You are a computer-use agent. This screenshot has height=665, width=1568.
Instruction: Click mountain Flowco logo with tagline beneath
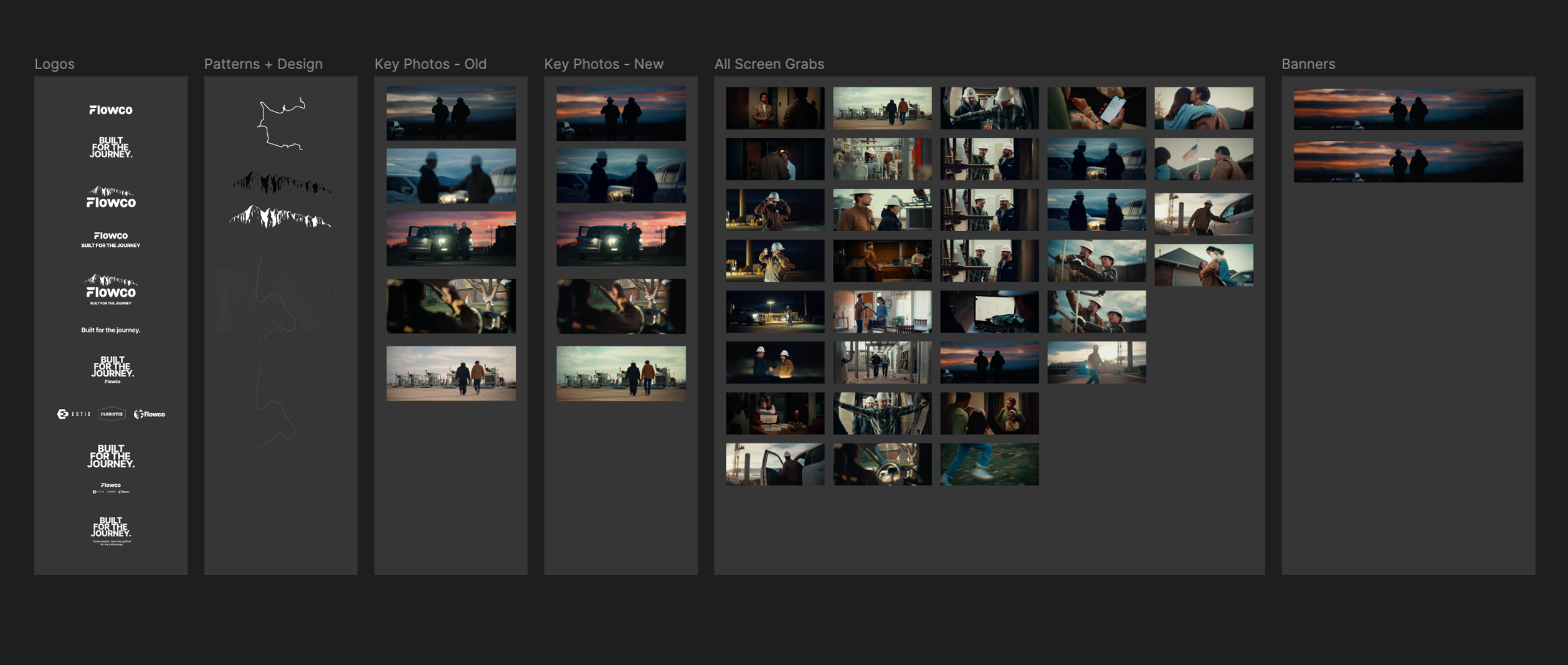pos(111,289)
